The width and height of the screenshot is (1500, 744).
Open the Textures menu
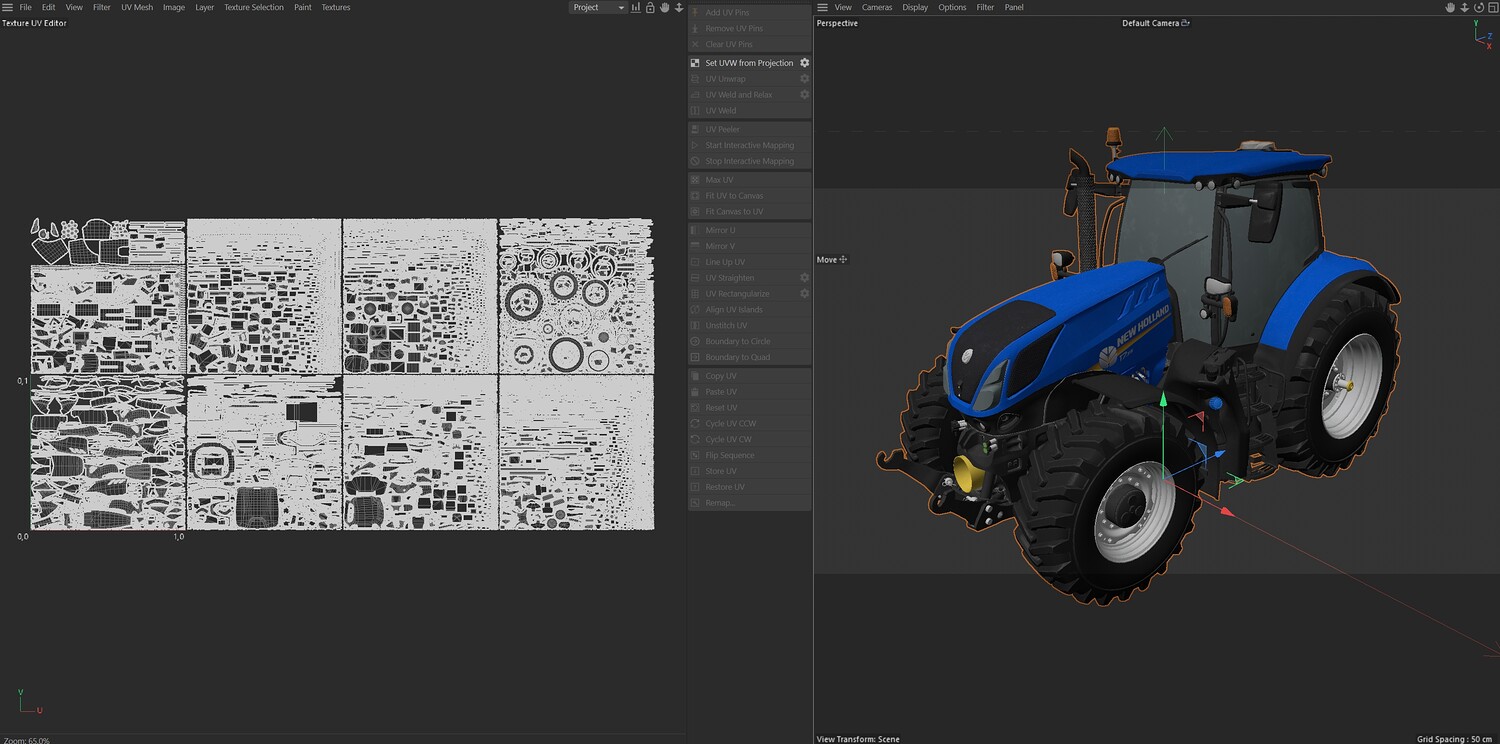pos(336,7)
